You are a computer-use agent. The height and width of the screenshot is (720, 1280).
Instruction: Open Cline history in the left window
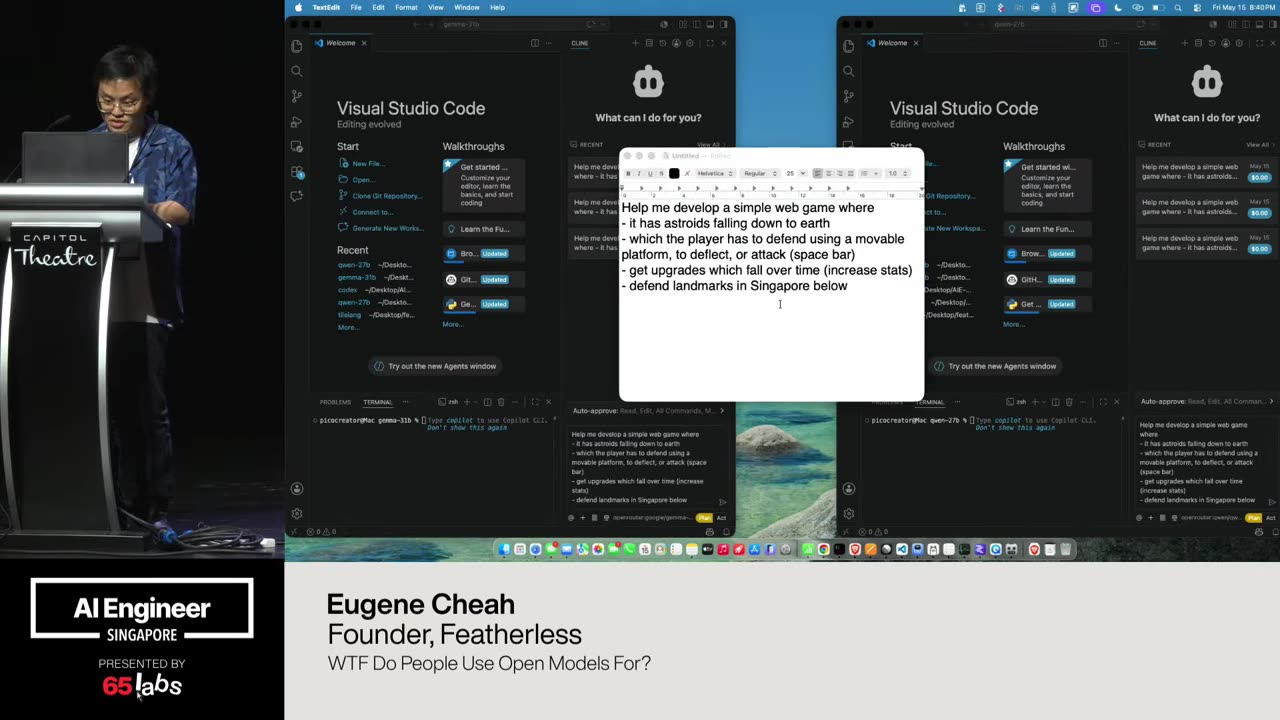tap(663, 43)
